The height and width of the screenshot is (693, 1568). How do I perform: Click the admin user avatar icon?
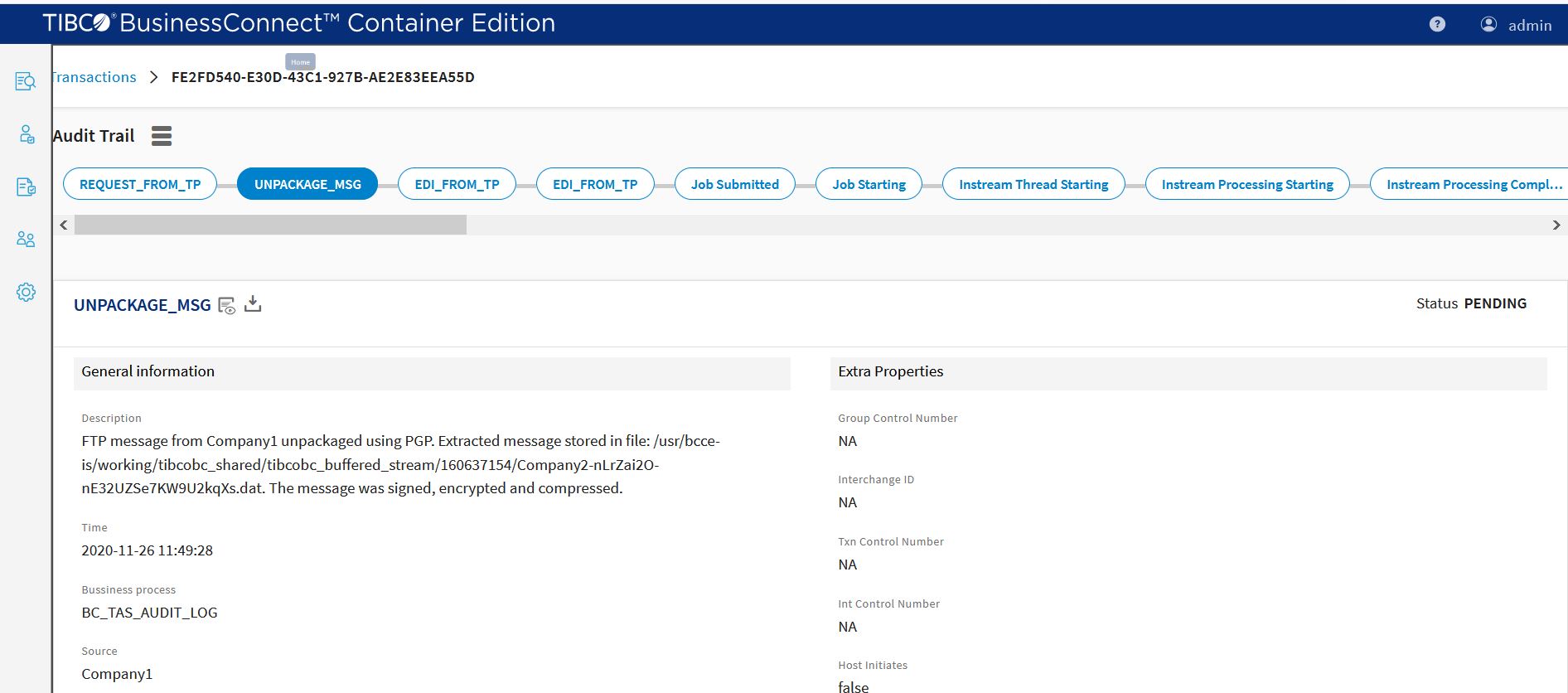point(1488,25)
